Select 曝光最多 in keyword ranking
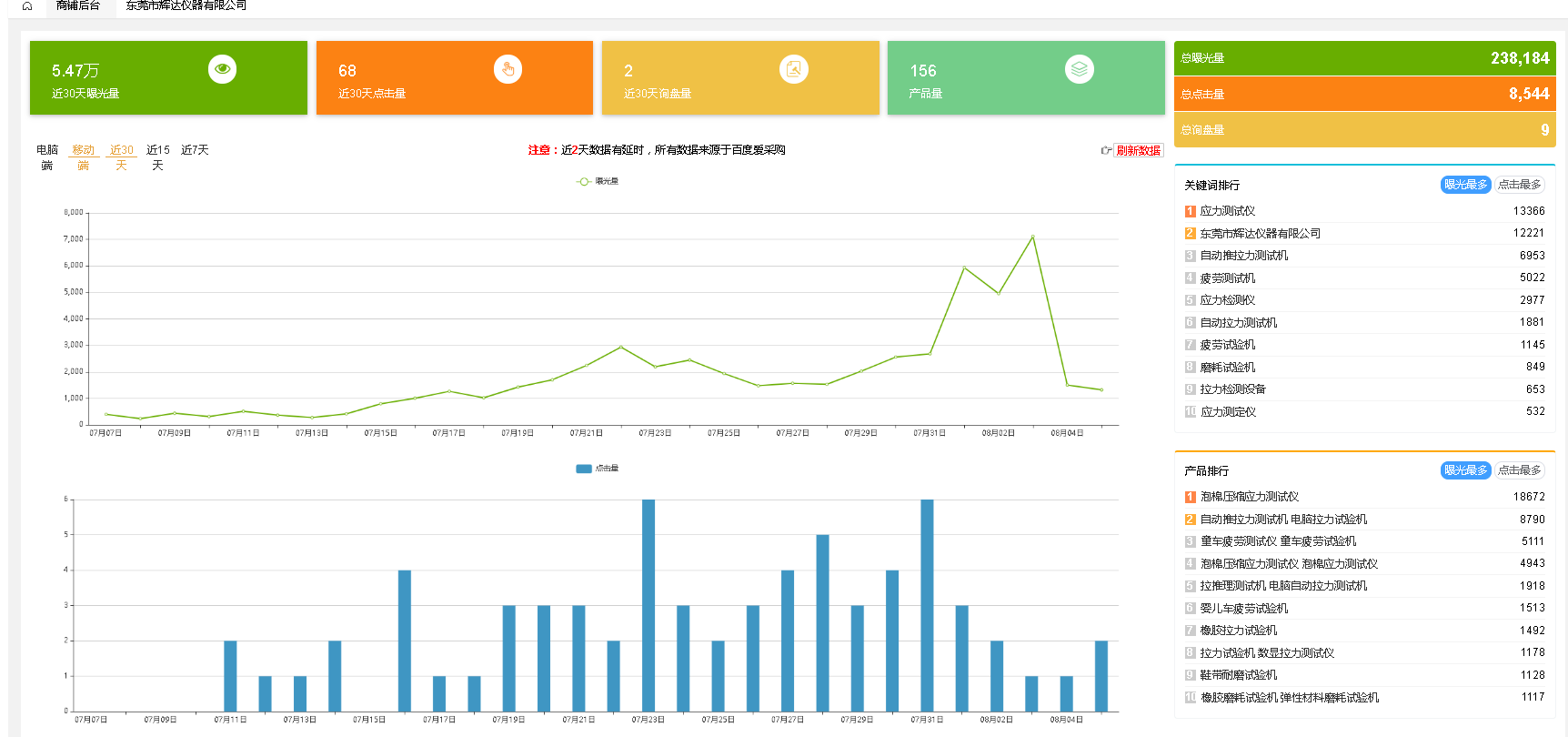1568x737 pixels. [x=1465, y=185]
